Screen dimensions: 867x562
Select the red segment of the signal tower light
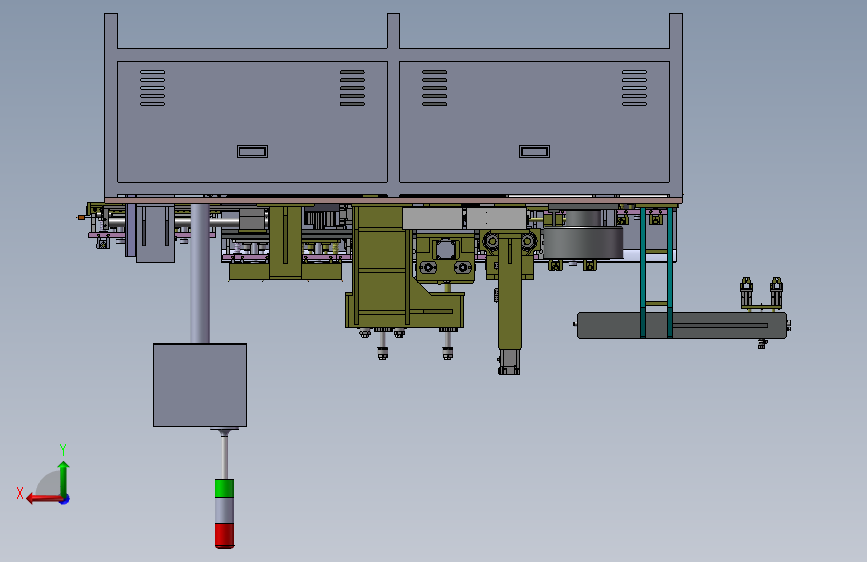click(224, 535)
